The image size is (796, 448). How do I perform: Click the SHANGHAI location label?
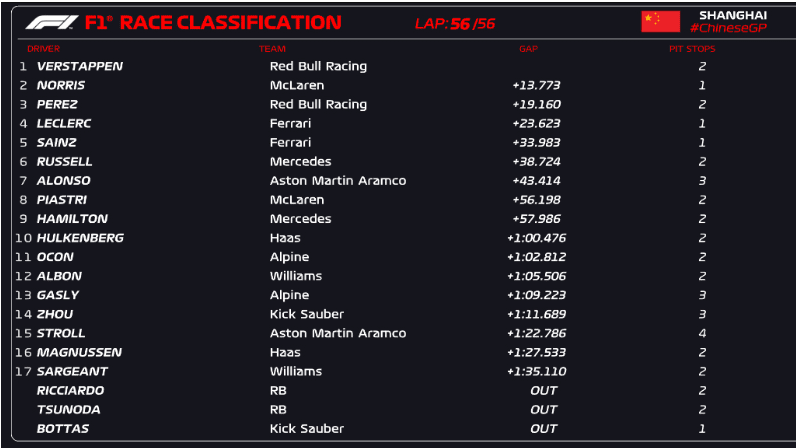pyautogui.click(x=733, y=15)
